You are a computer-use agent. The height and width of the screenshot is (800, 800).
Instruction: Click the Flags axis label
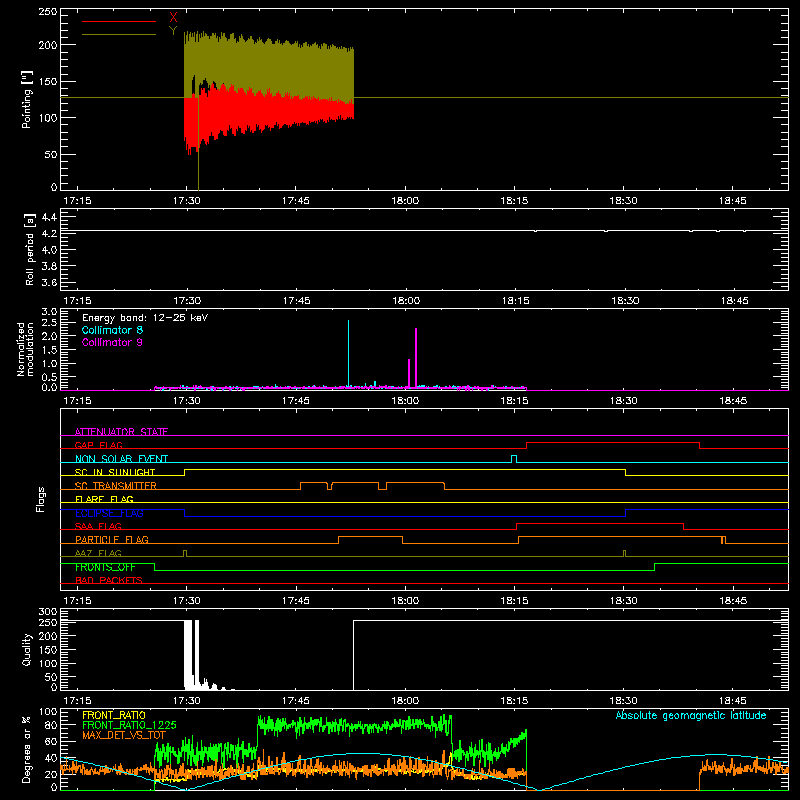click(40, 499)
